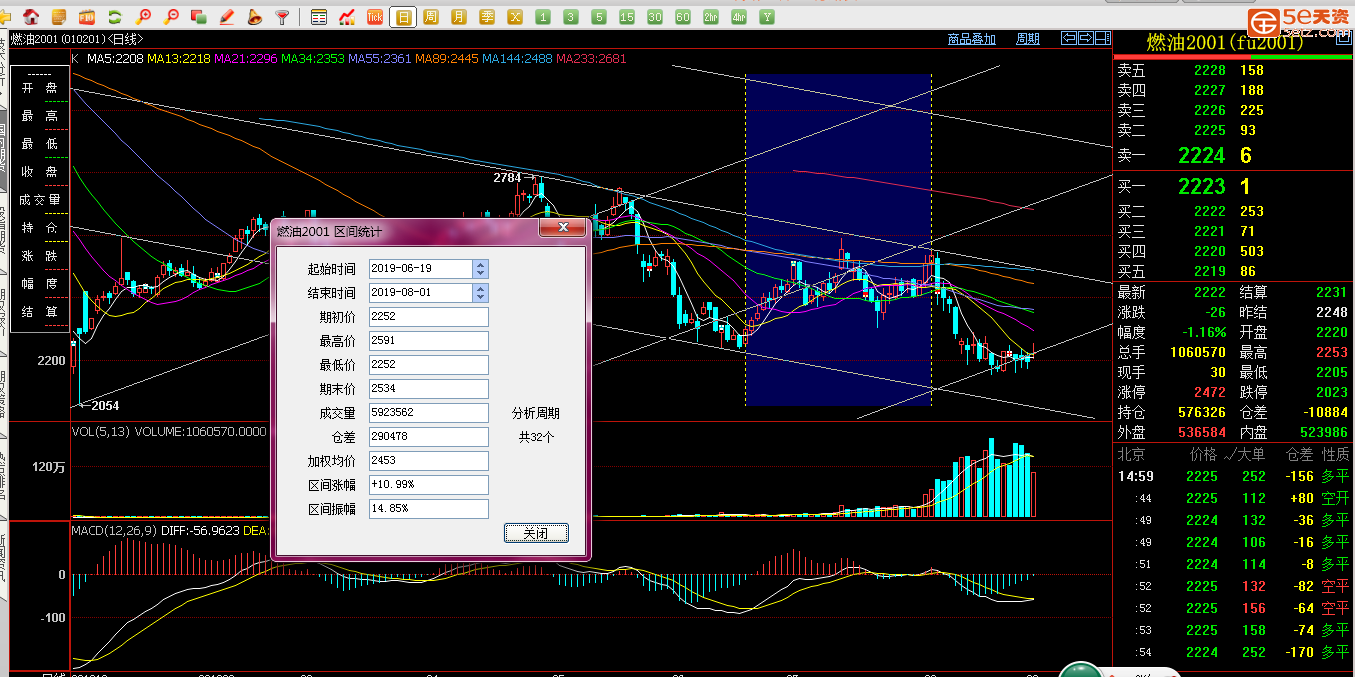Select 30-minute period button

[x=655, y=17]
